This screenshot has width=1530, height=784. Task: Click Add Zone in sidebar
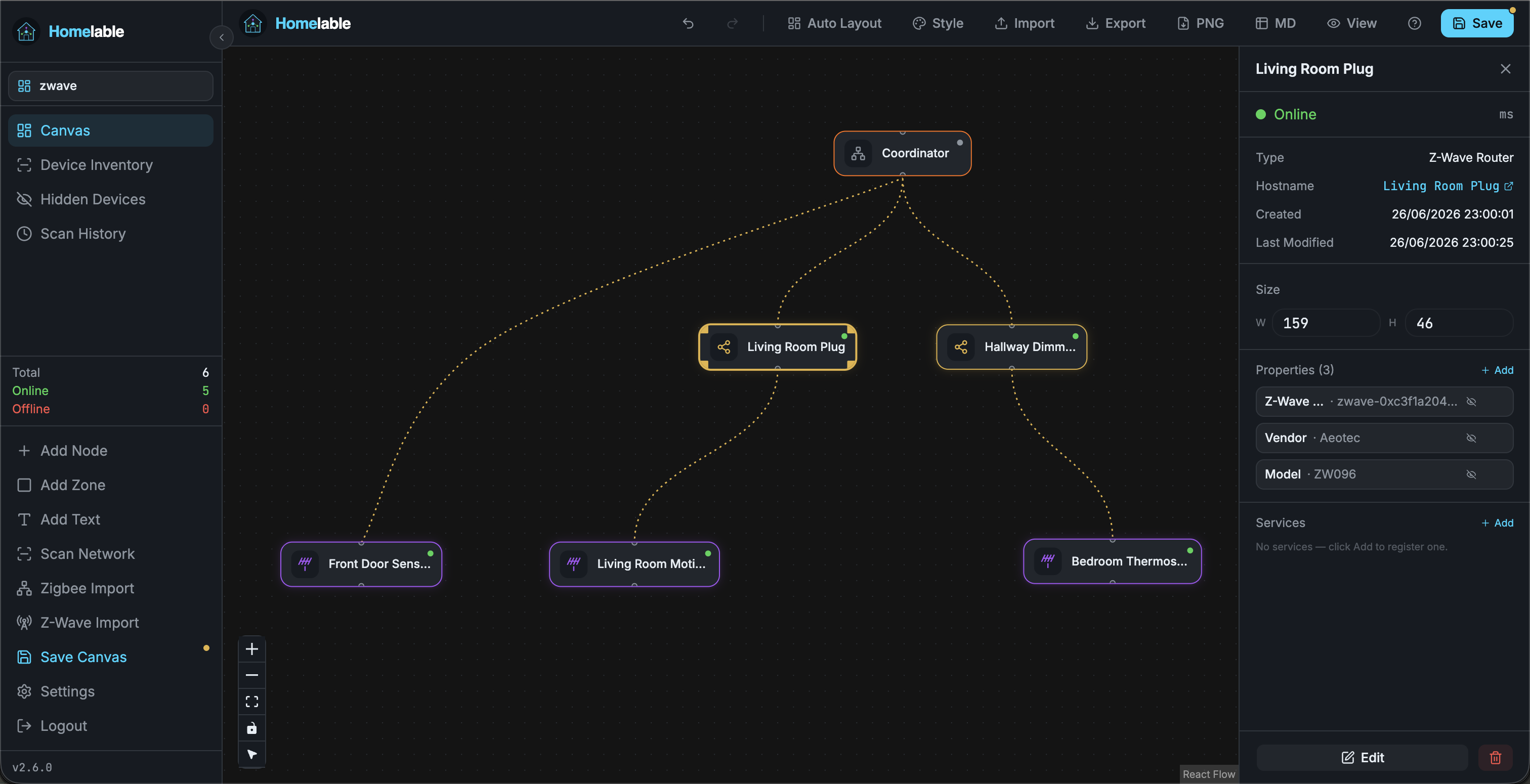pyautogui.click(x=110, y=485)
